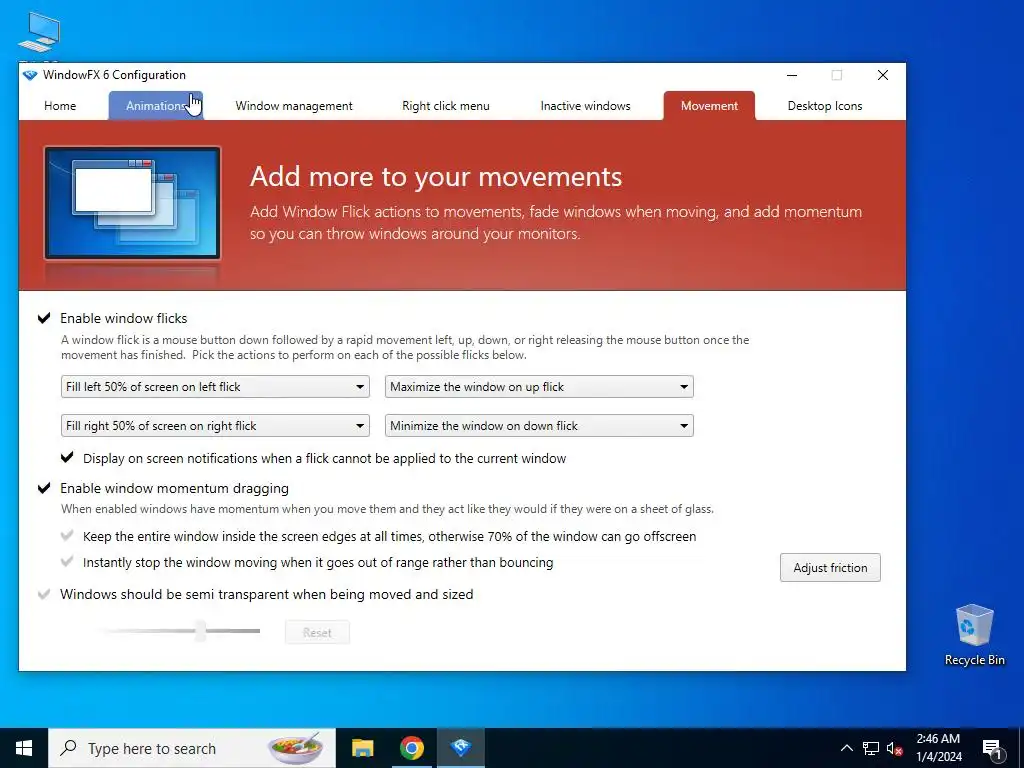Switch to the Animations tab

(156, 106)
